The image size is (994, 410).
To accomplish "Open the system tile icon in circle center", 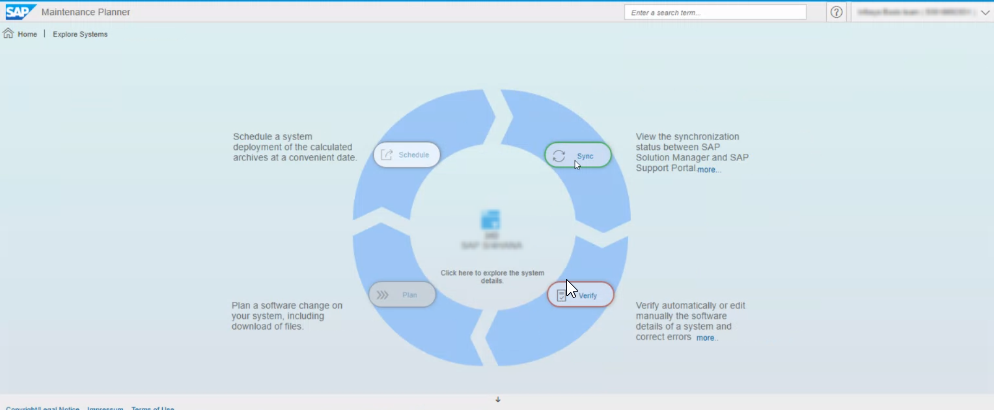I will (x=491, y=220).
